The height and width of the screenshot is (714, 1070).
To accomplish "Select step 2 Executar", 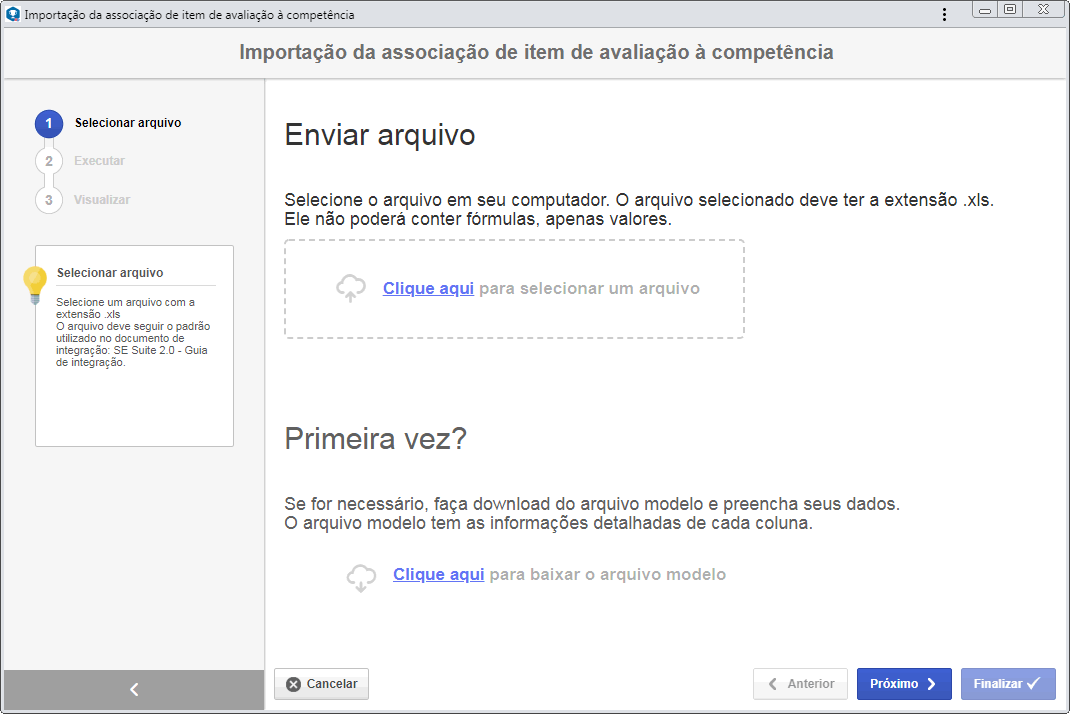I will (81, 161).
